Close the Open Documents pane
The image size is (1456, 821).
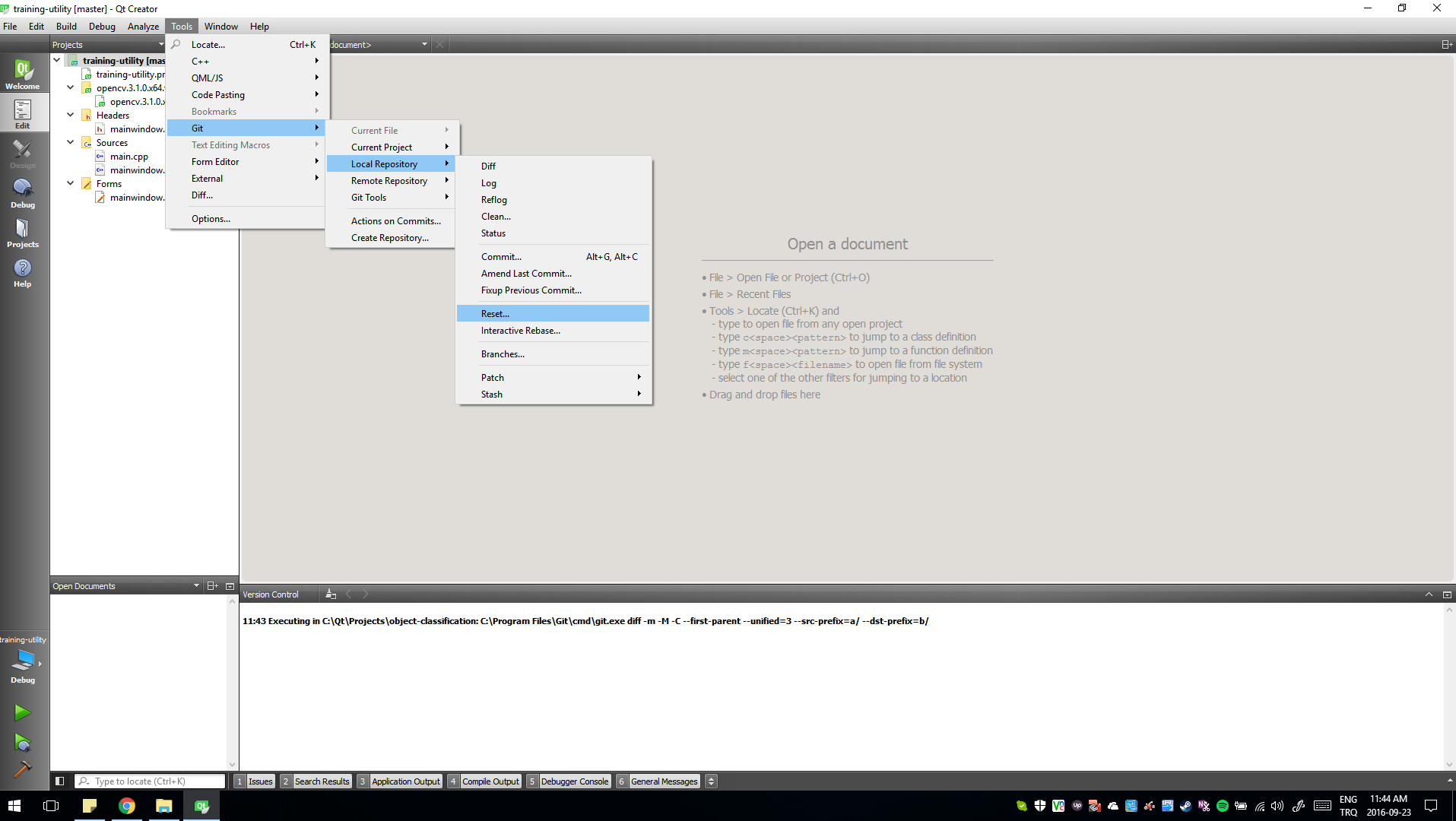point(230,586)
